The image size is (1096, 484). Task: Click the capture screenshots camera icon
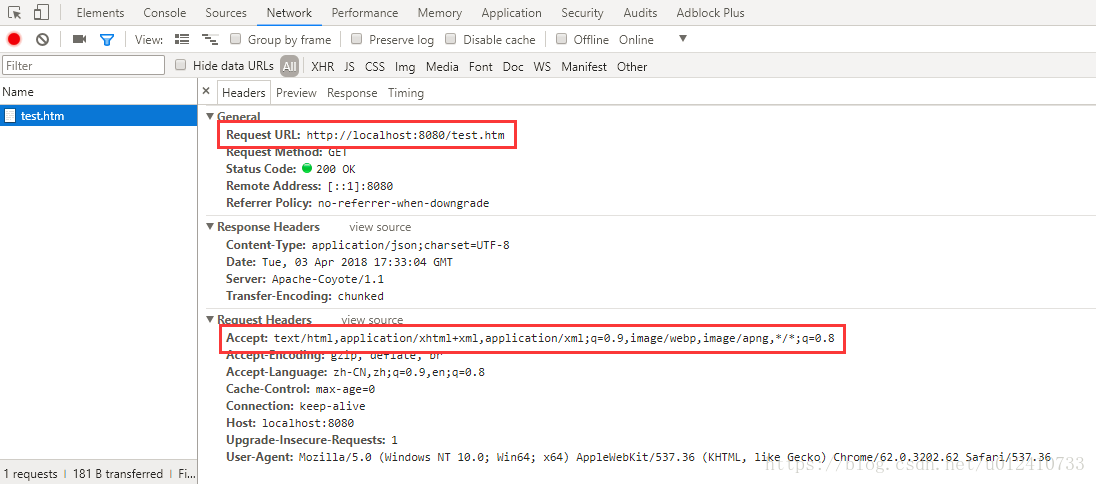click(79, 39)
